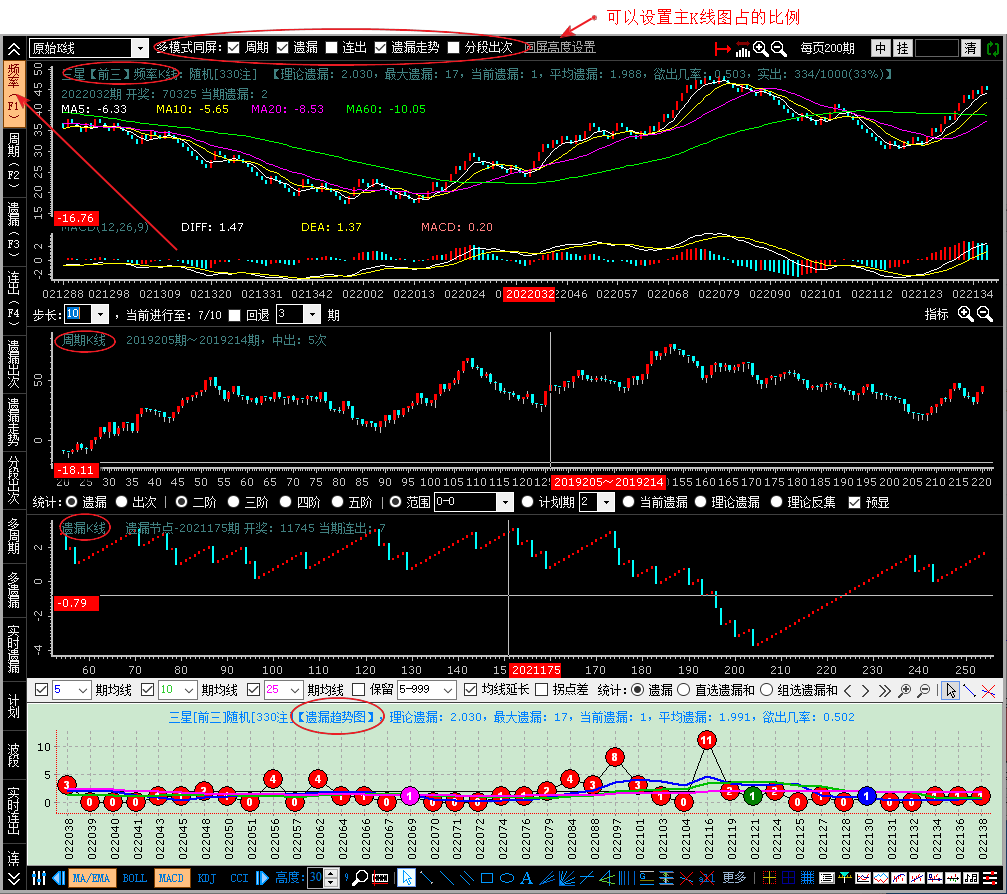This screenshot has height=894, width=1007.
Task: Click the bar-width adjust icon in top toolbar
Action: 742,48
